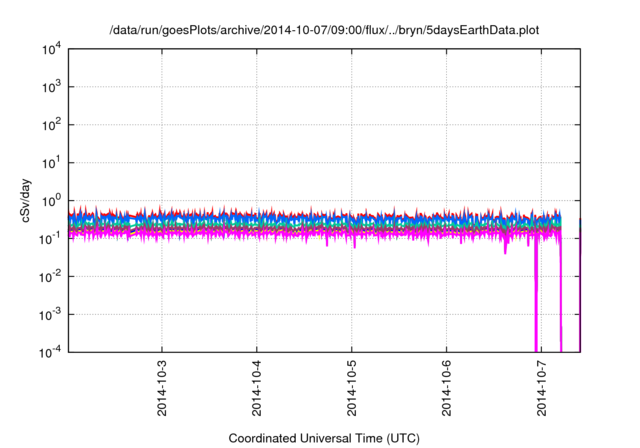Click the 10^1 y-axis tick label
Screen dimensions: 640x448
click(51, 163)
